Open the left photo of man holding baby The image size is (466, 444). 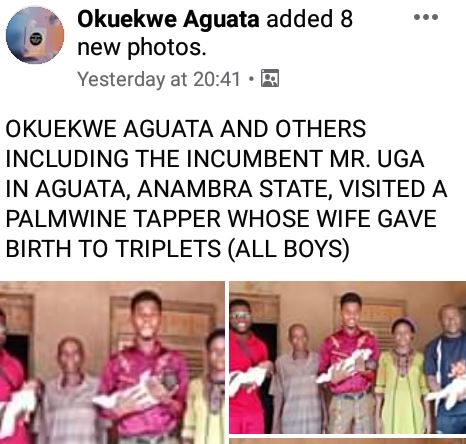pos(112,362)
